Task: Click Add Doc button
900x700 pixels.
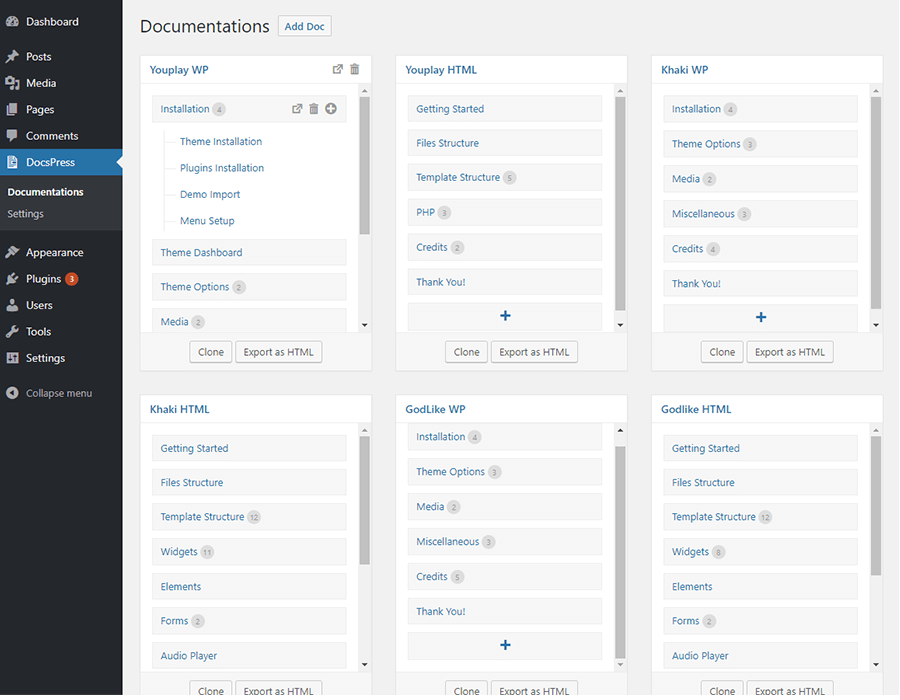Action: click(305, 26)
